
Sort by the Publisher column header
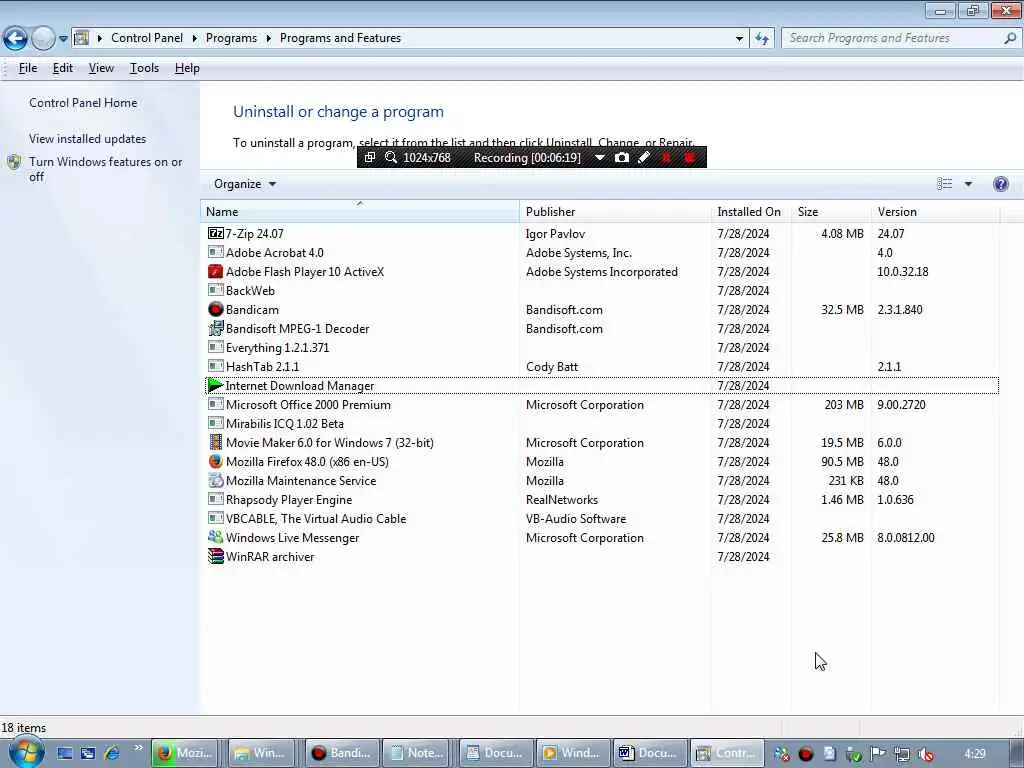pos(615,212)
